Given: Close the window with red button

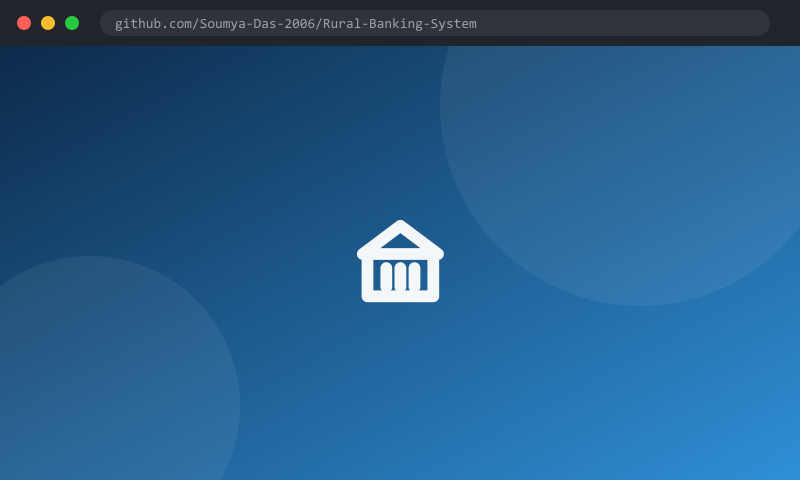Looking at the screenshot, I should [x=24, y=23].
